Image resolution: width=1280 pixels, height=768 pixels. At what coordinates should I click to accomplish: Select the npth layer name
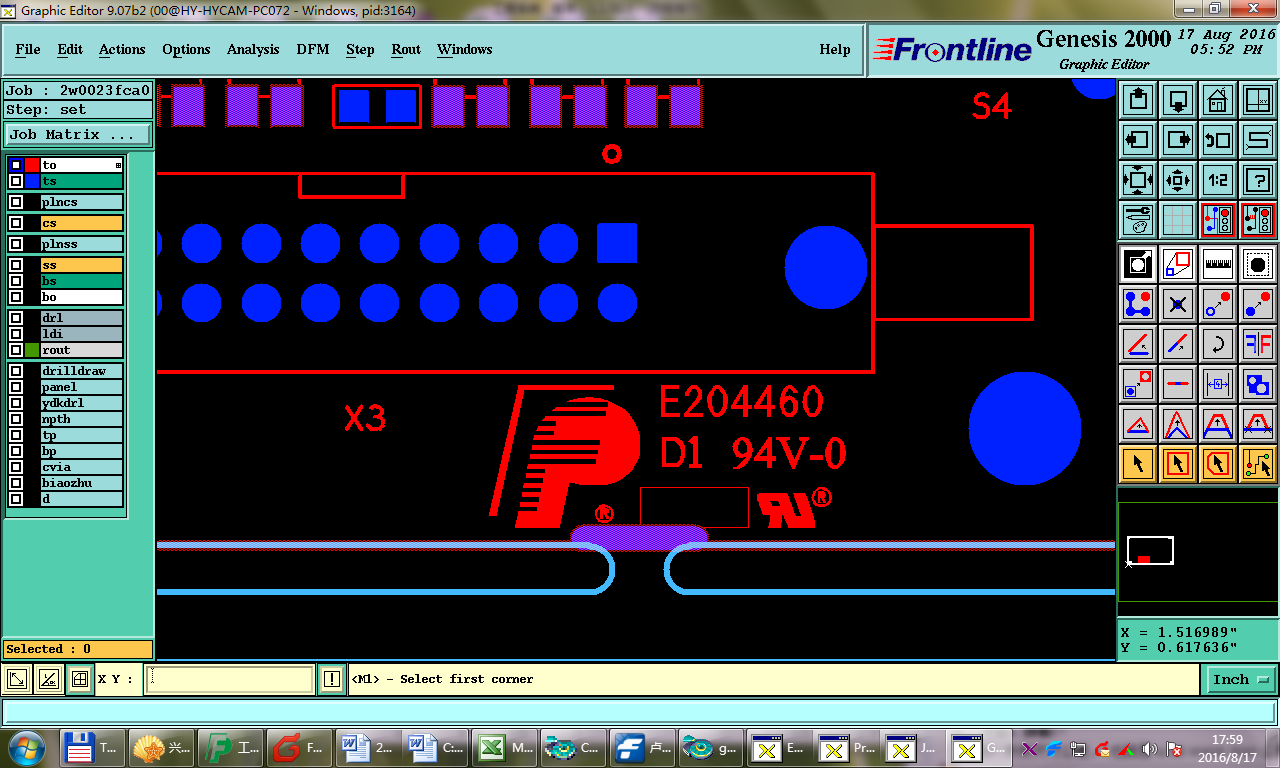click(81, 419)
